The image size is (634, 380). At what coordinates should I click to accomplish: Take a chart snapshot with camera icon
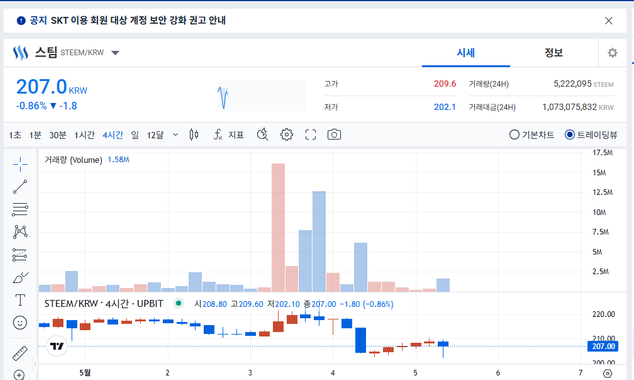point(334,135)
